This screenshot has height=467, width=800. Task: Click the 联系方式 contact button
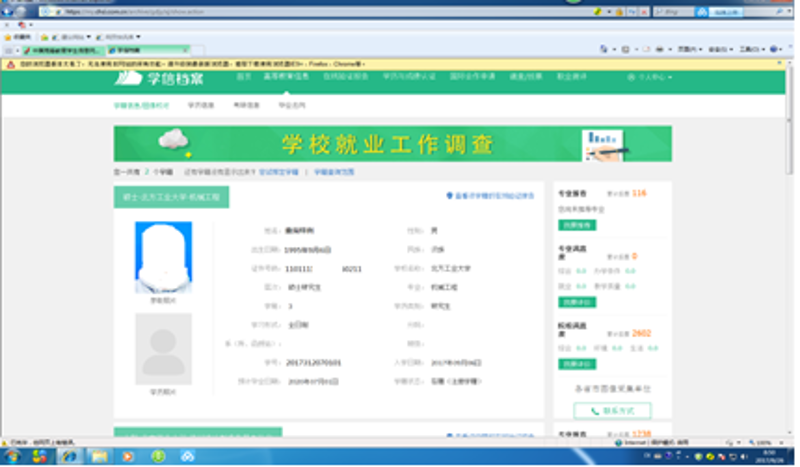point(612,411)
